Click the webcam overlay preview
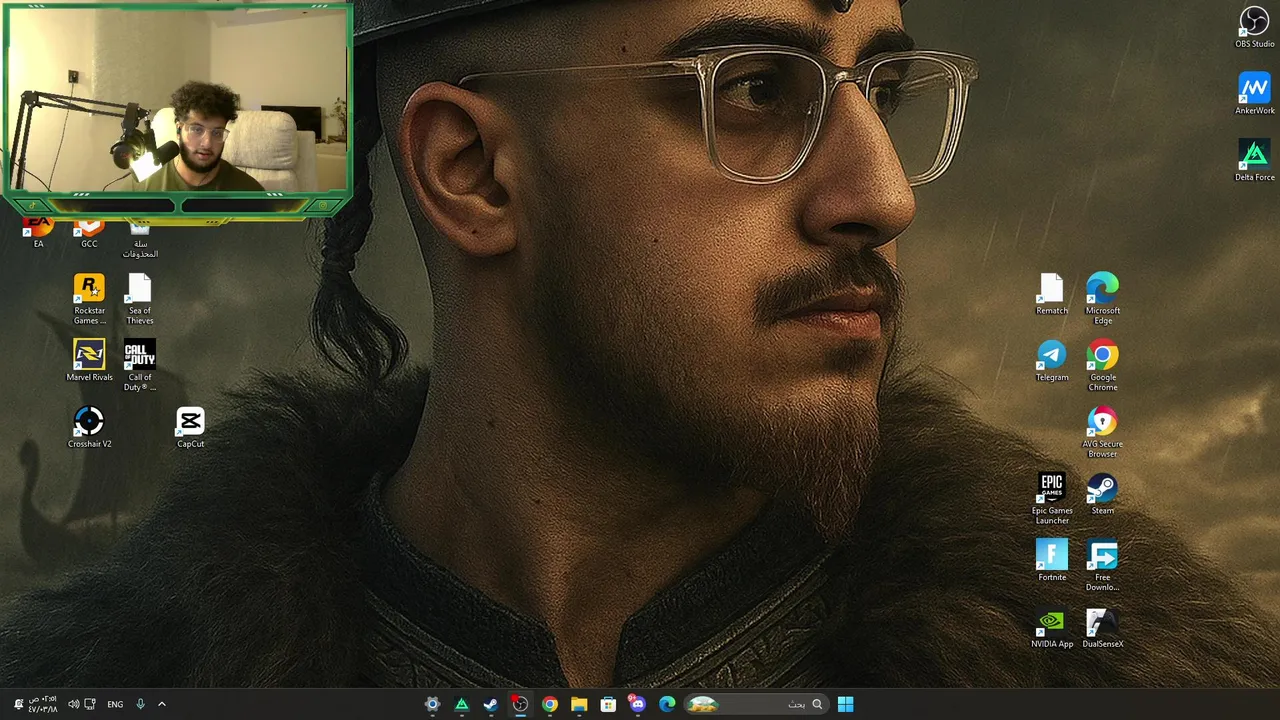Viewport: 1280px width, 720px height. pos(177,107)
